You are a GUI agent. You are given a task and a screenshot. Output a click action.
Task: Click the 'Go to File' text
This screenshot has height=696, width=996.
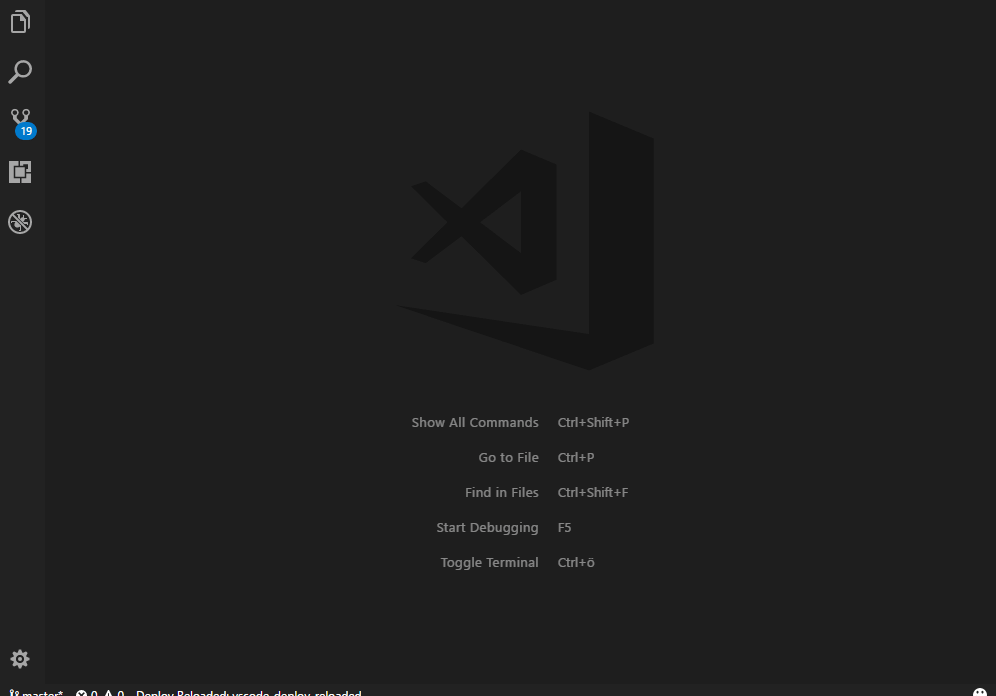click(508, 457)
